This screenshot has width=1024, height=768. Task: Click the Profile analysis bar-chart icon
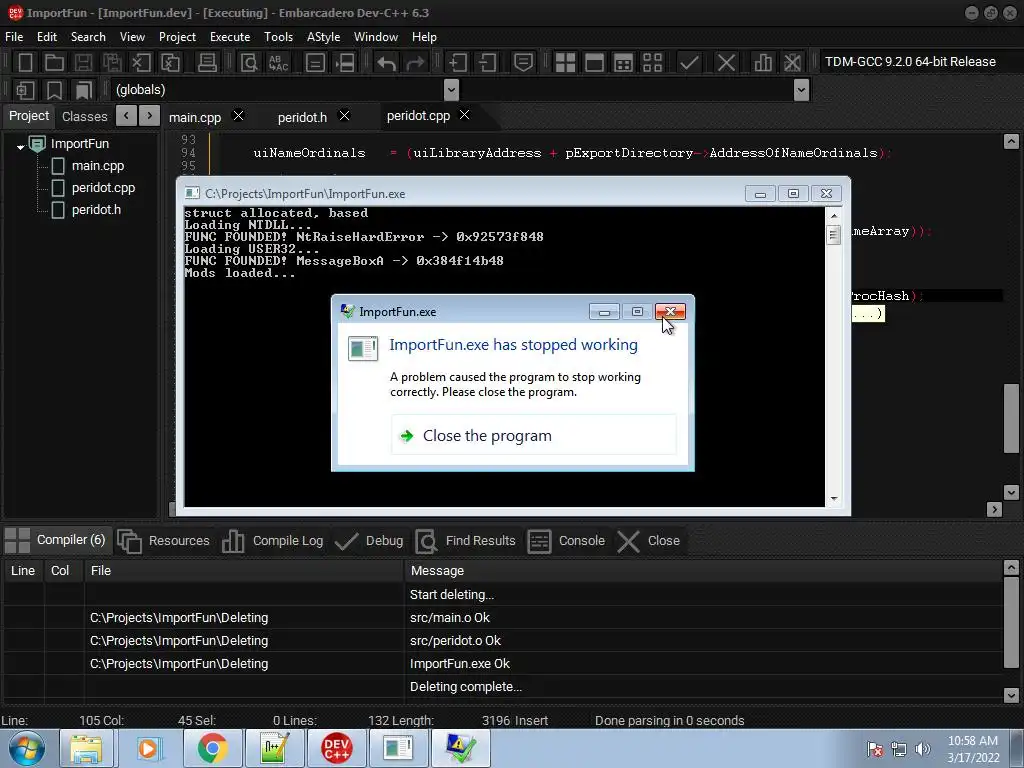coord(762,63)
